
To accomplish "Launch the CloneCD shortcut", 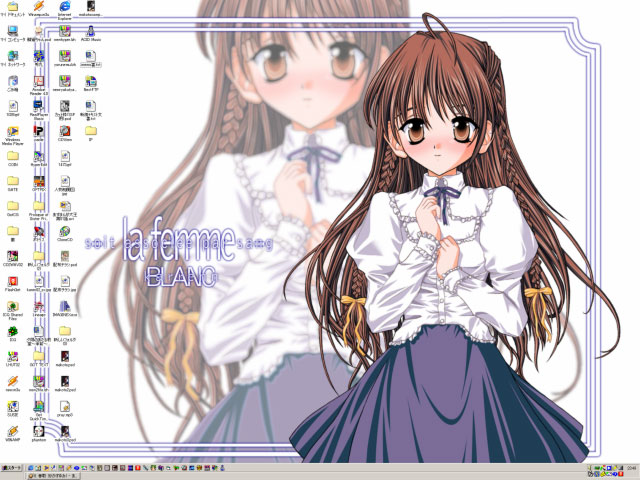I will [64, 231].
